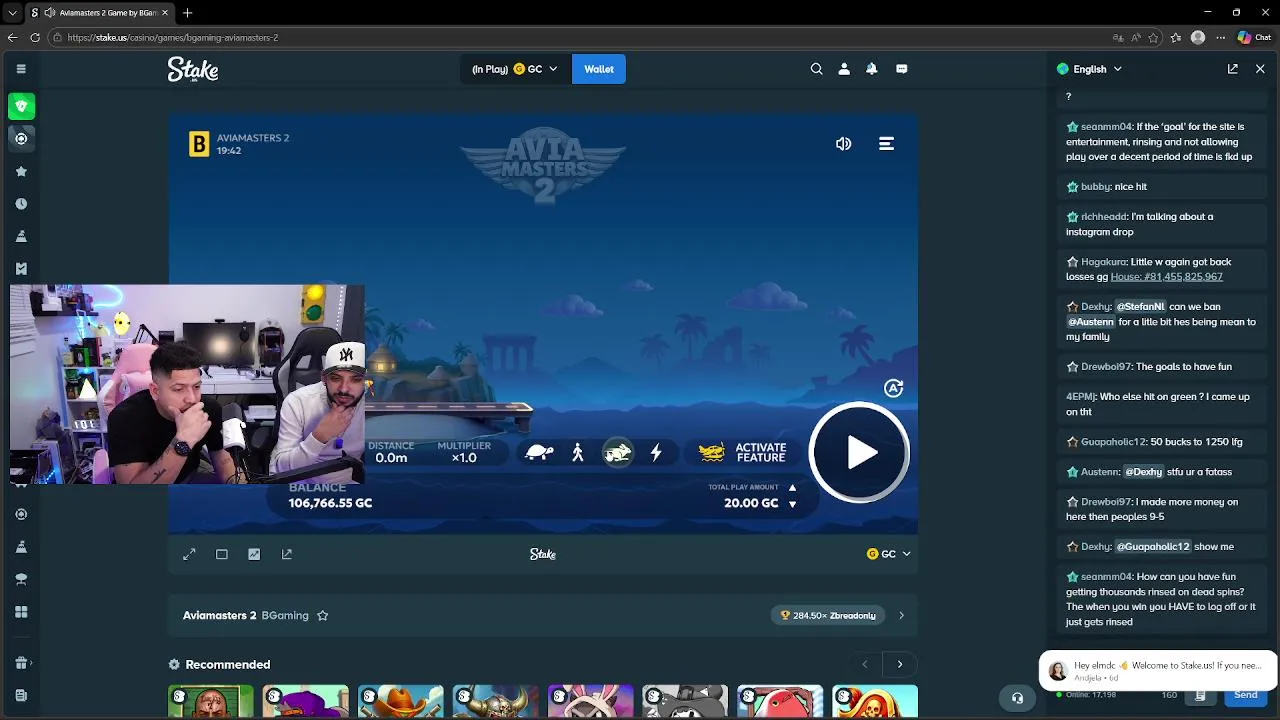The width and height of the screenshot is (1280, 720).
Task: Open Andjela welcome message popup
Action: [1157, 670]
